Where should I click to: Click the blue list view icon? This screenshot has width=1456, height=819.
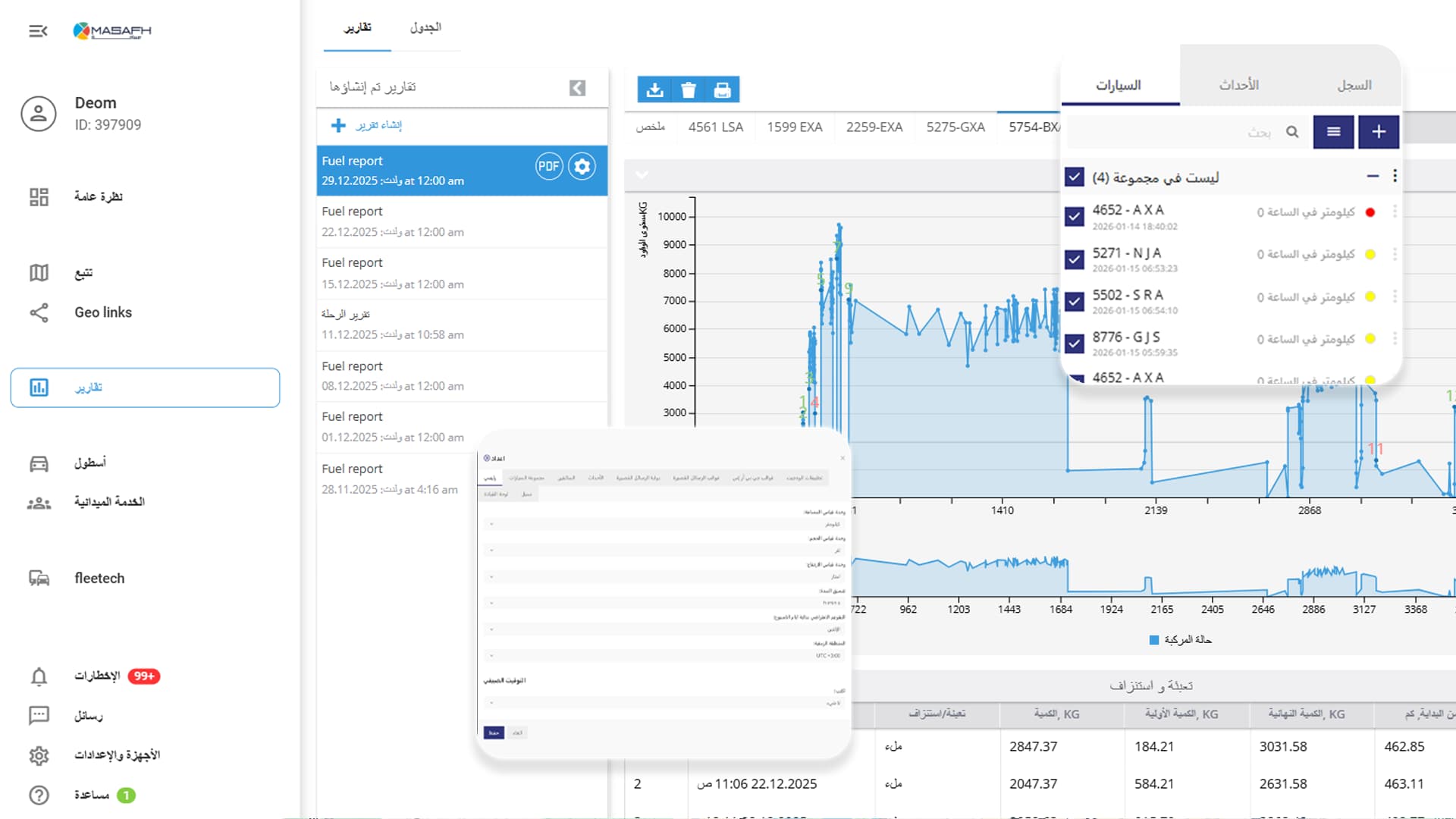(1333, 132)
